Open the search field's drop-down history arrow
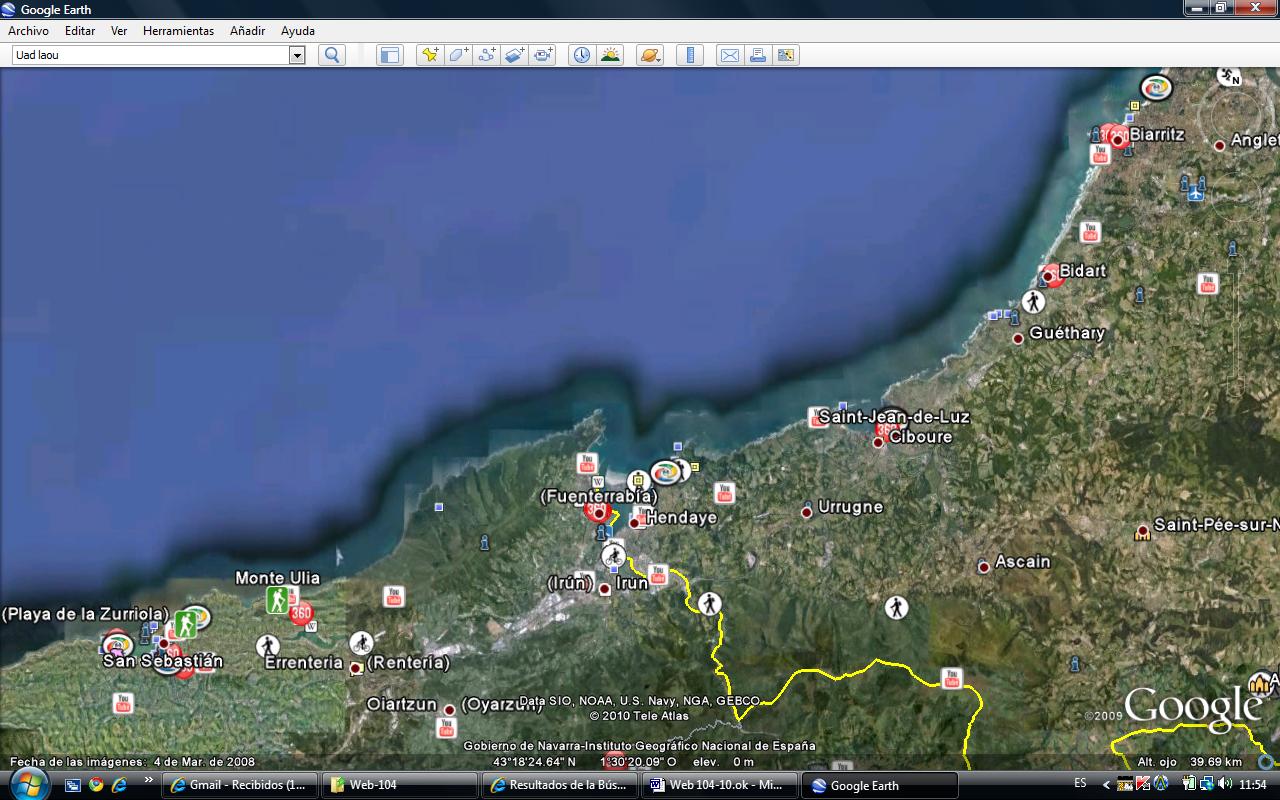 click(x=297, y=55)
